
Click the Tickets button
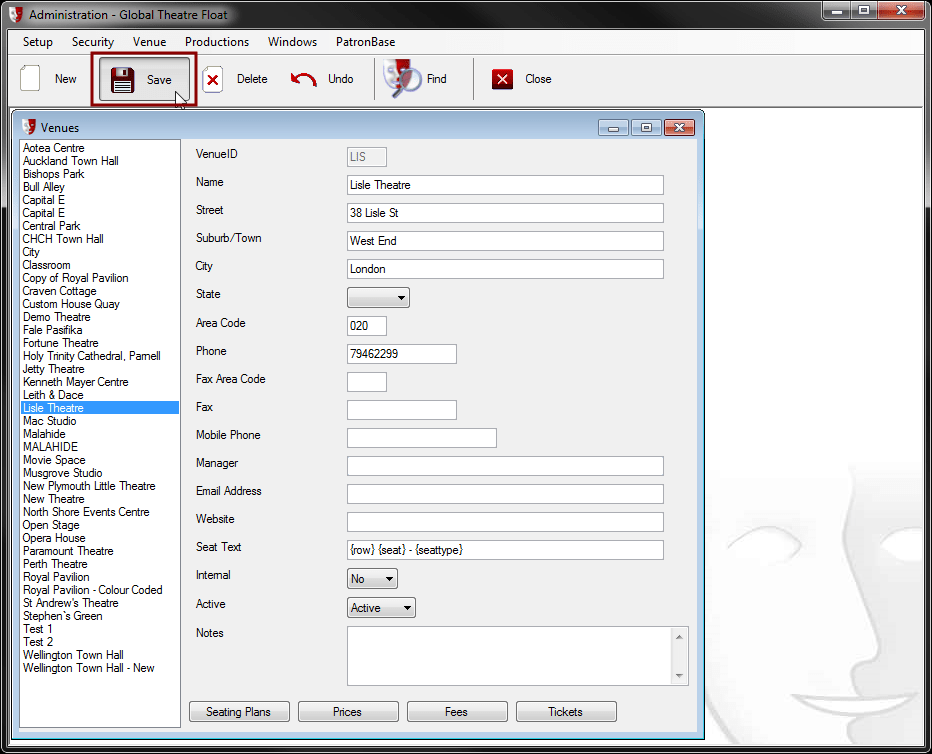(x=566, y=711)
